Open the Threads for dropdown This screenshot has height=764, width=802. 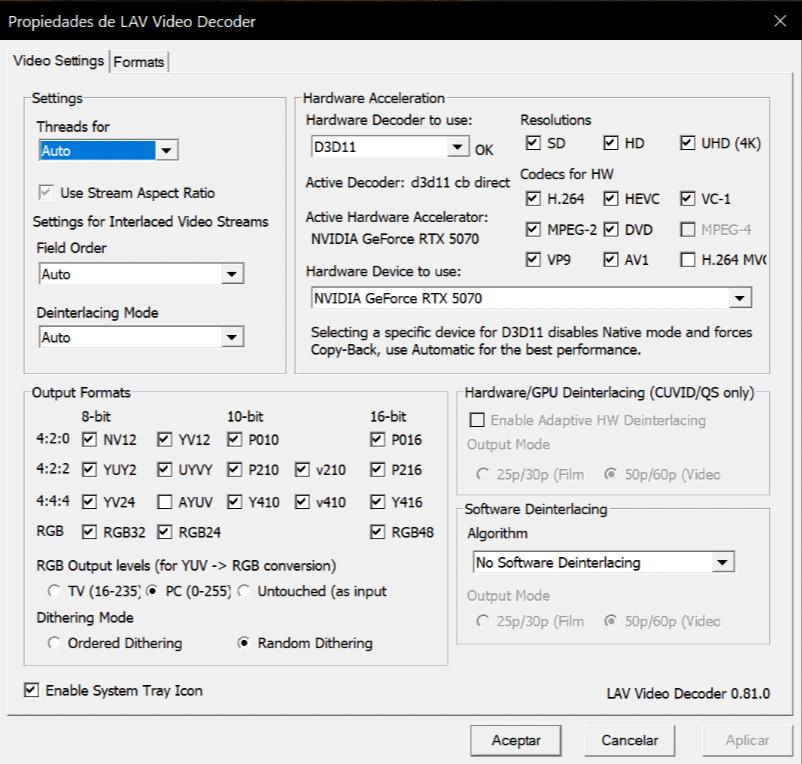pyautogui.click(x=167, y=151)
